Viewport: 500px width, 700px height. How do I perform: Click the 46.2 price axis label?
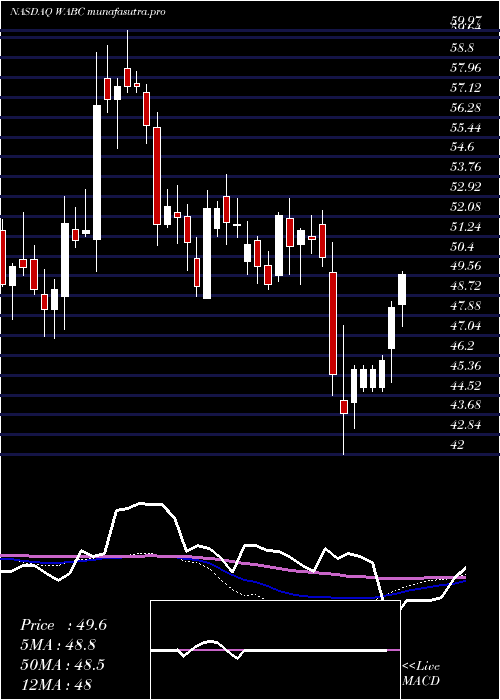pyautogui.click(x=462, y=346)
